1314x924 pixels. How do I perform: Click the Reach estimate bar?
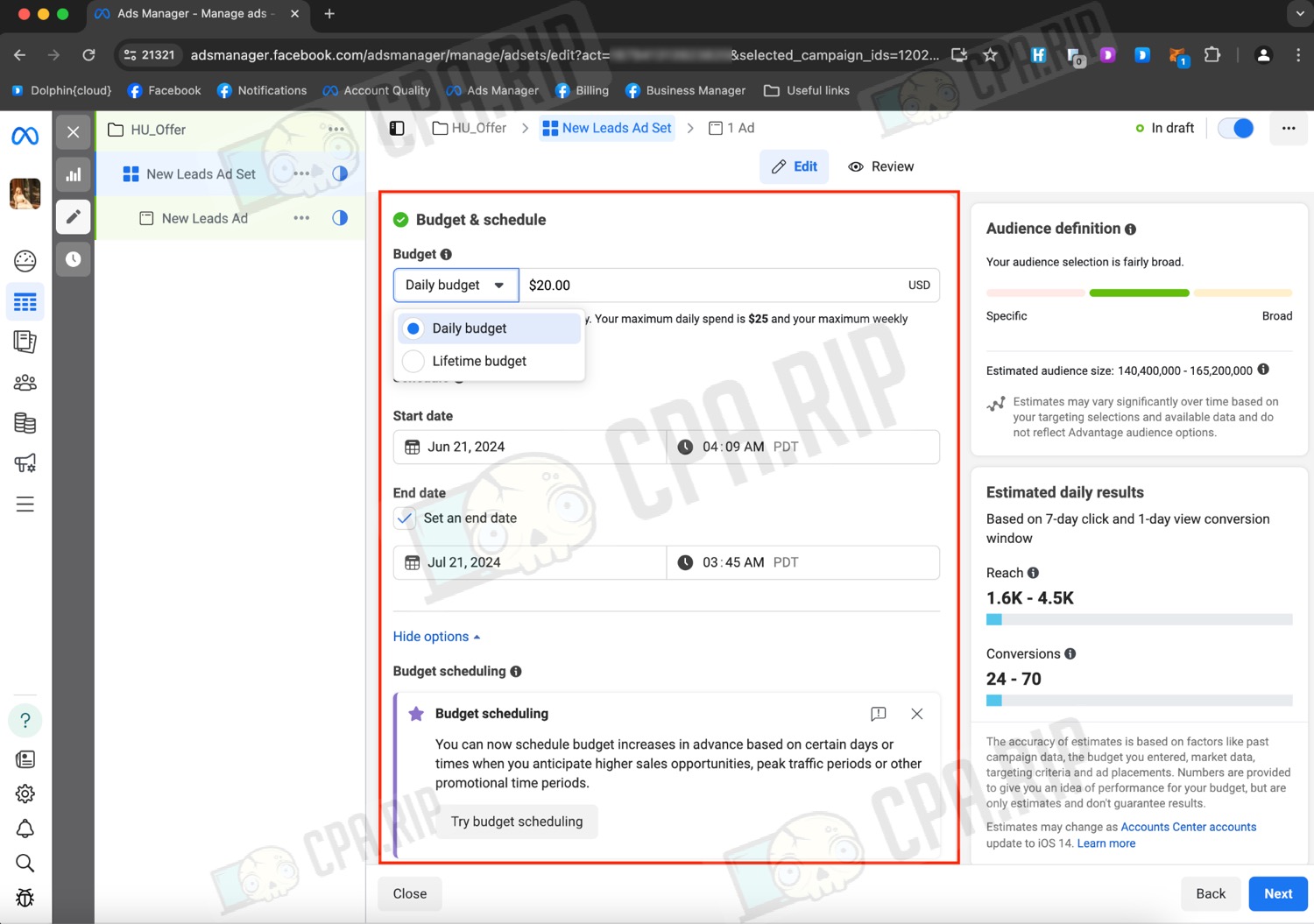[1139, 619]
